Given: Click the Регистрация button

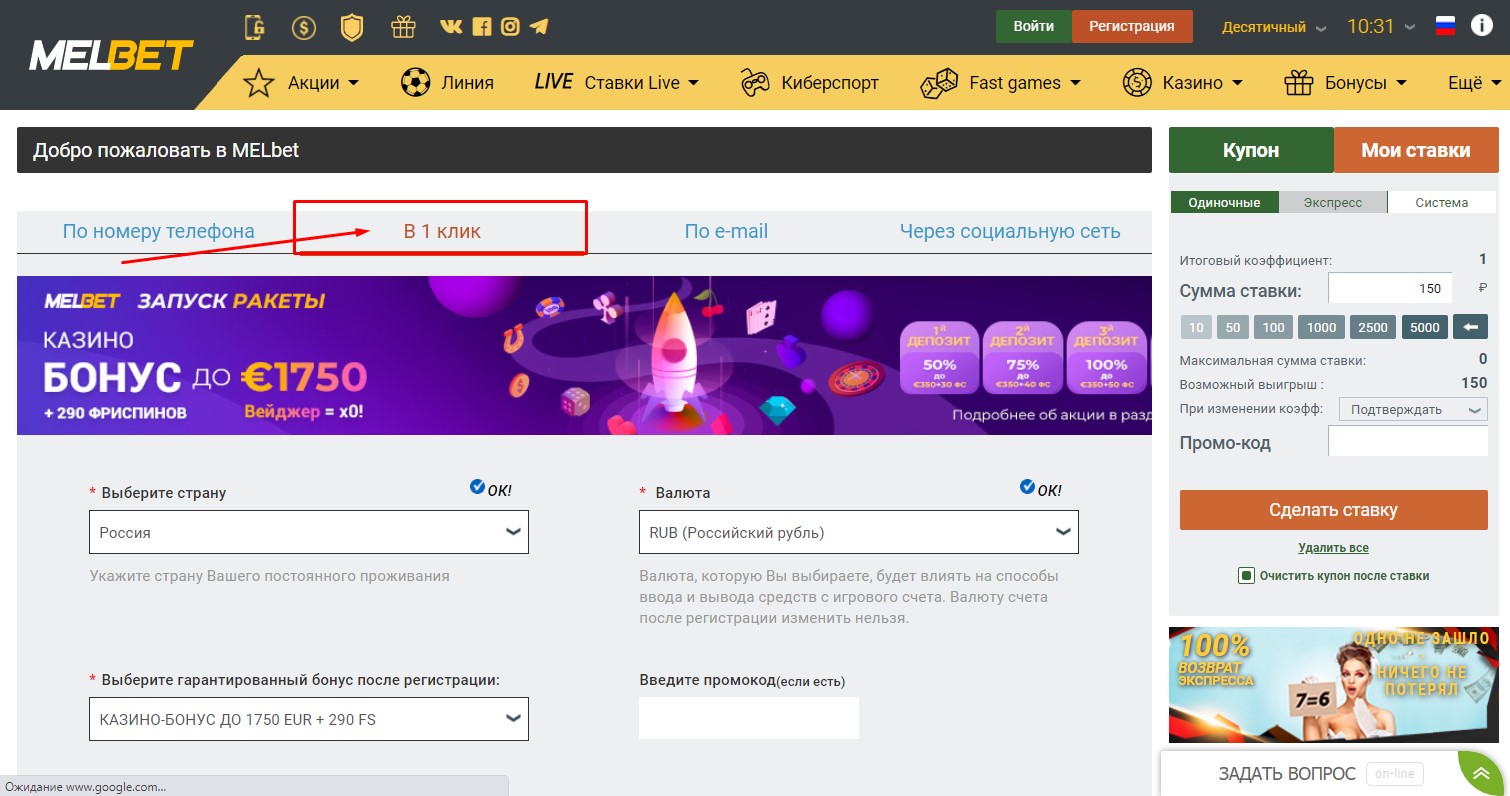Looking at the screenshot, I should pyautogui.click(x=1132, y=27).
